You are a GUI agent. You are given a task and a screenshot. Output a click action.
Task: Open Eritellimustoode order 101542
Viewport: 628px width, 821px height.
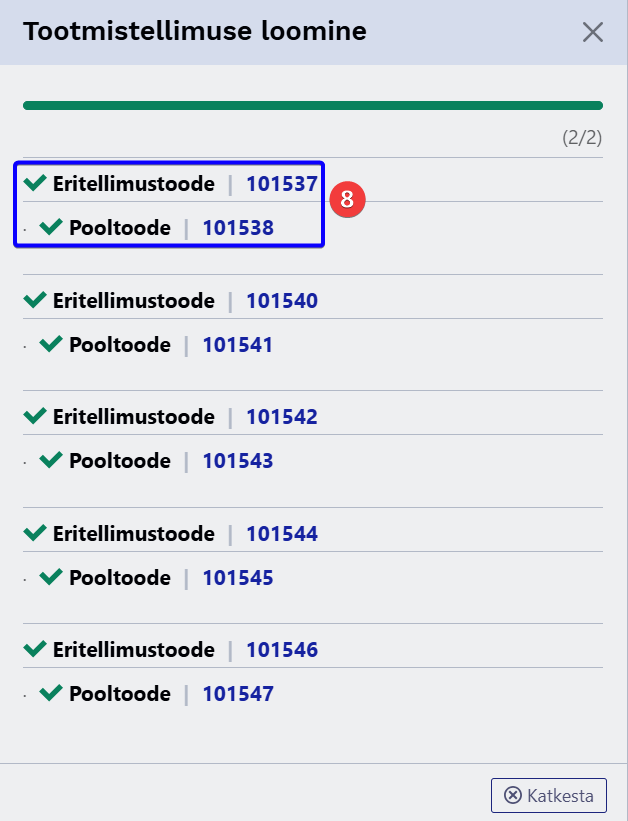click(x=282, y=417)
